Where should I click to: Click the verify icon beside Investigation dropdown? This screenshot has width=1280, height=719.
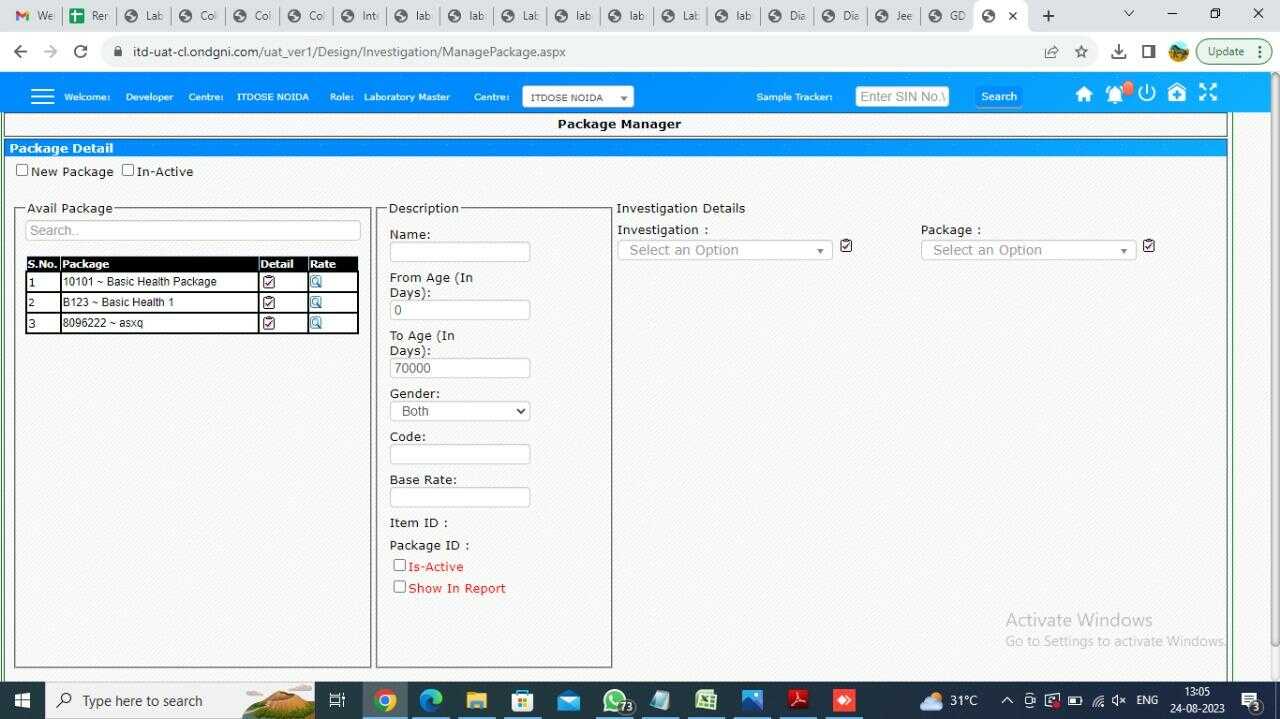[845, 245]
